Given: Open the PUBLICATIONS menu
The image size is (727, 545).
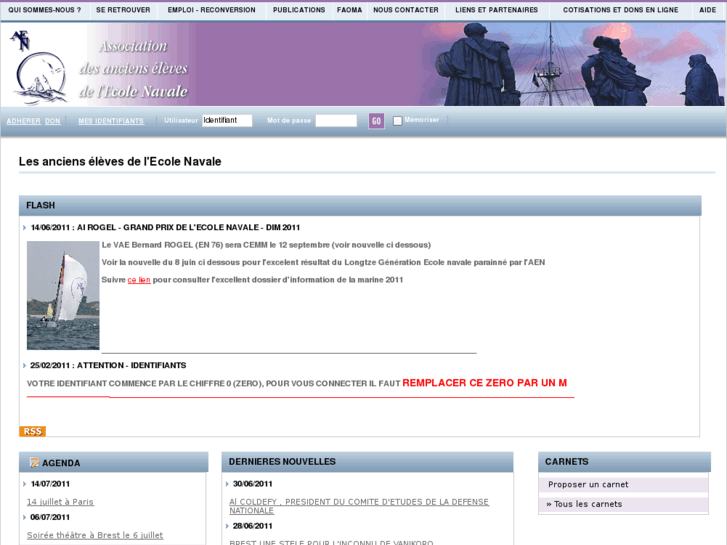Looking at the screenshot, I should pyautogui.click(x=299, y=10).
